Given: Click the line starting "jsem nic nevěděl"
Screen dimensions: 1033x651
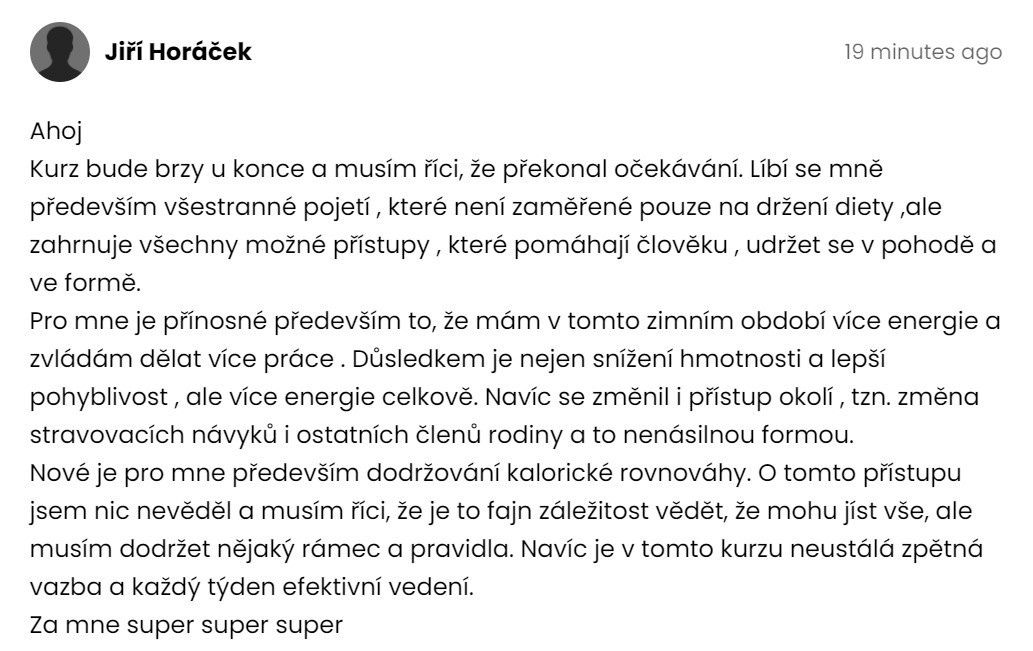Looking at the screenshot, I should pos(501,511).
